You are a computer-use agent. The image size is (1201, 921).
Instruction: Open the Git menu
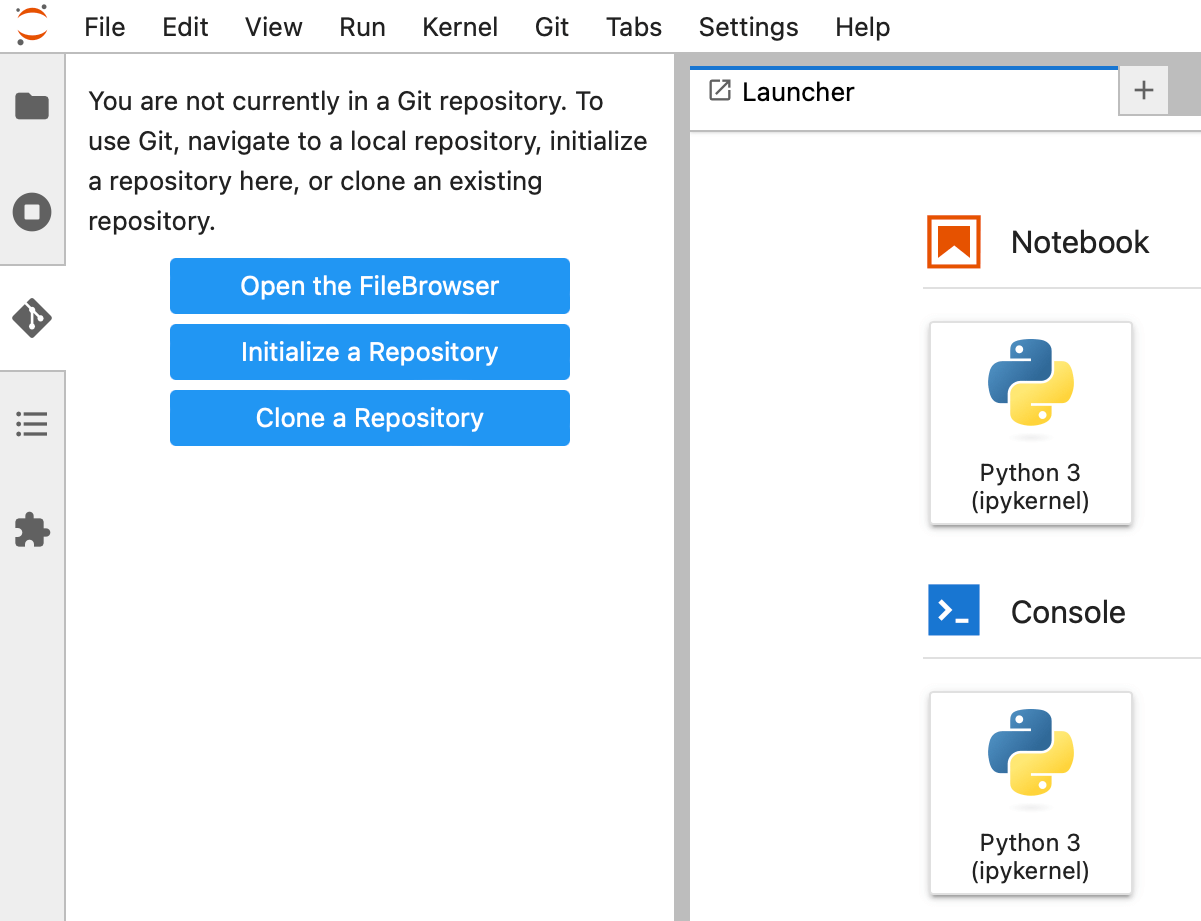(x=552, y=27)
